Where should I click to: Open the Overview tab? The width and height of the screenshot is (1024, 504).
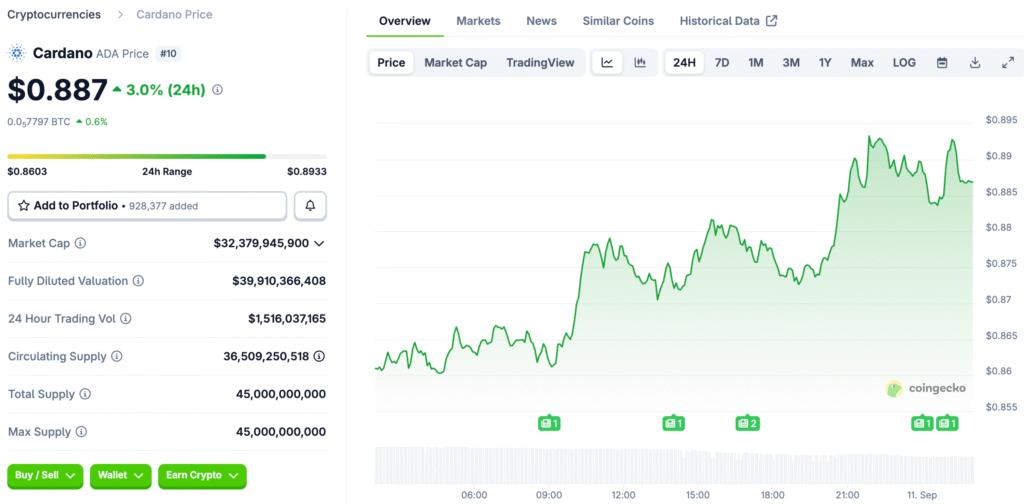tap(405, 21)
